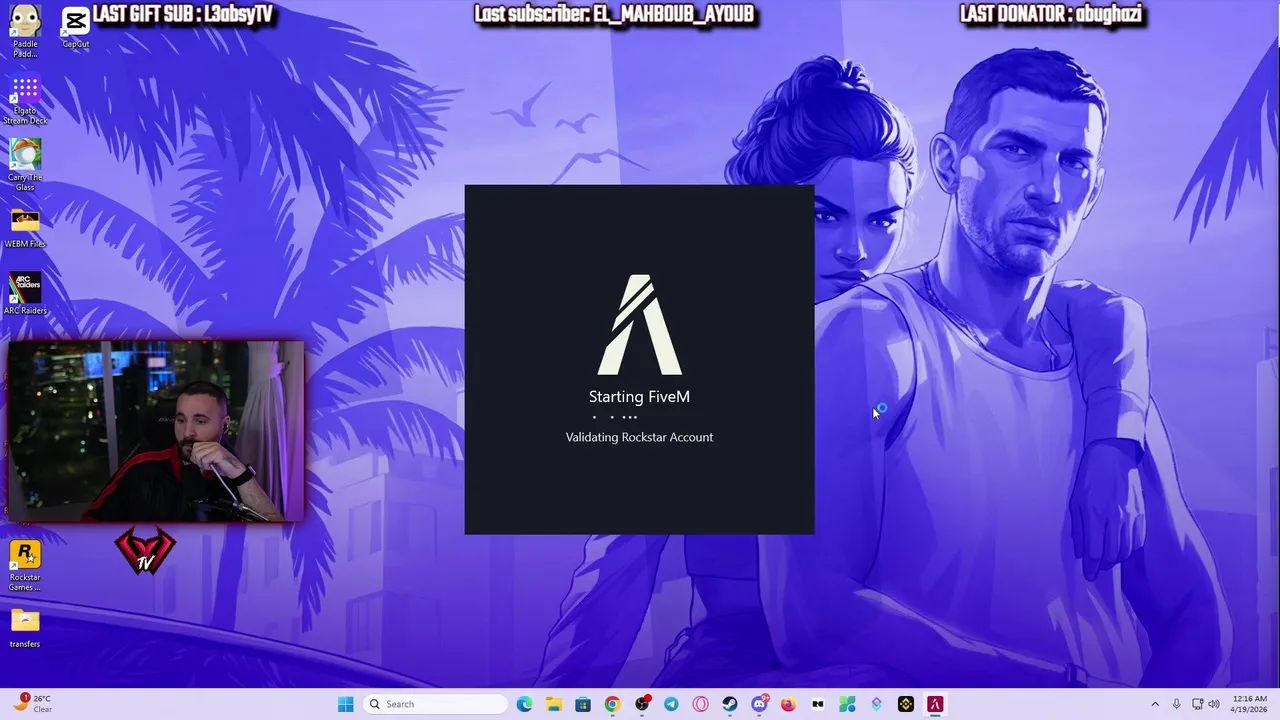Open Opera GX browser from the taskbar
1280x720 pixels.
pos(700,704)
